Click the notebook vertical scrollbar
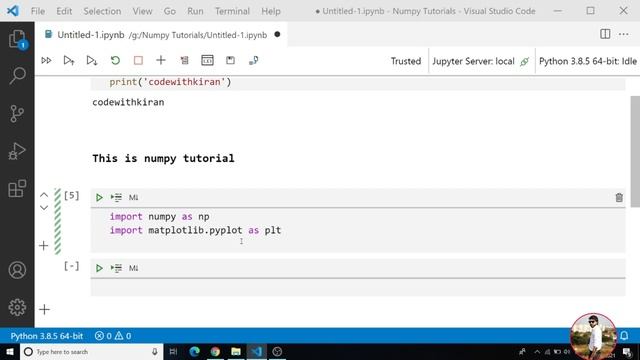This screenshot has width=640, height=360. point(635,151)
